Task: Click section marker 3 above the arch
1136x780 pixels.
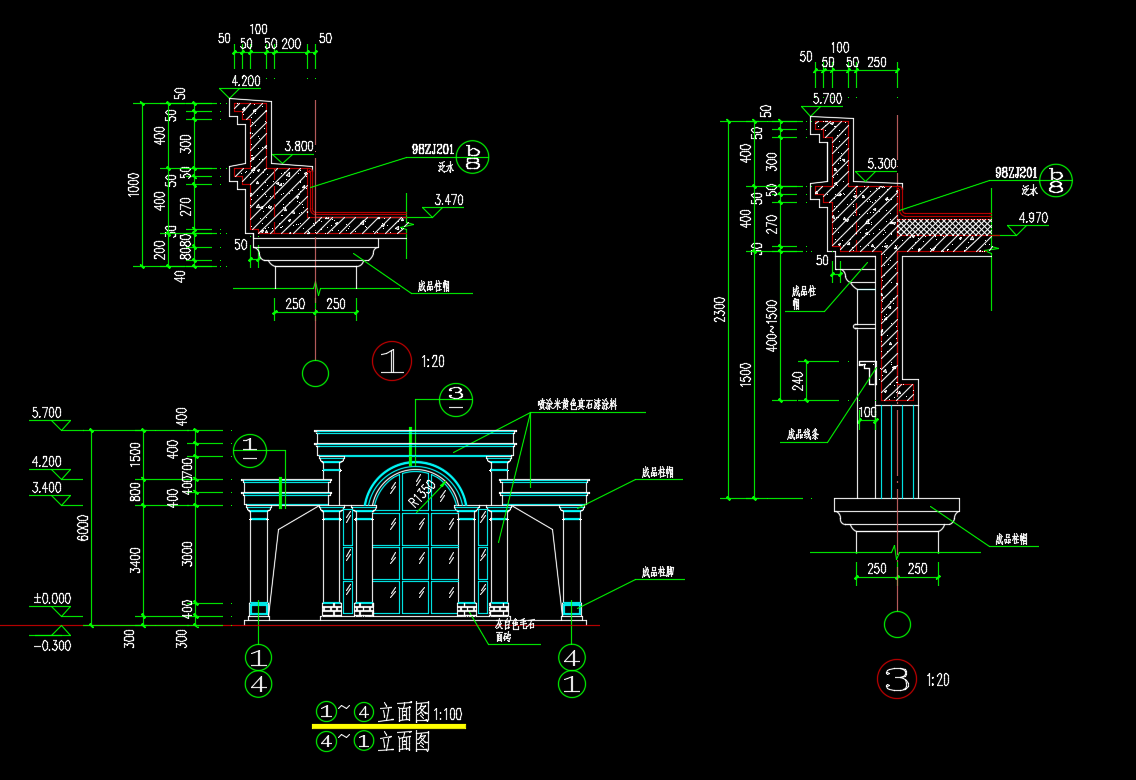Action: pyautogui.click(x=456, y=399)
